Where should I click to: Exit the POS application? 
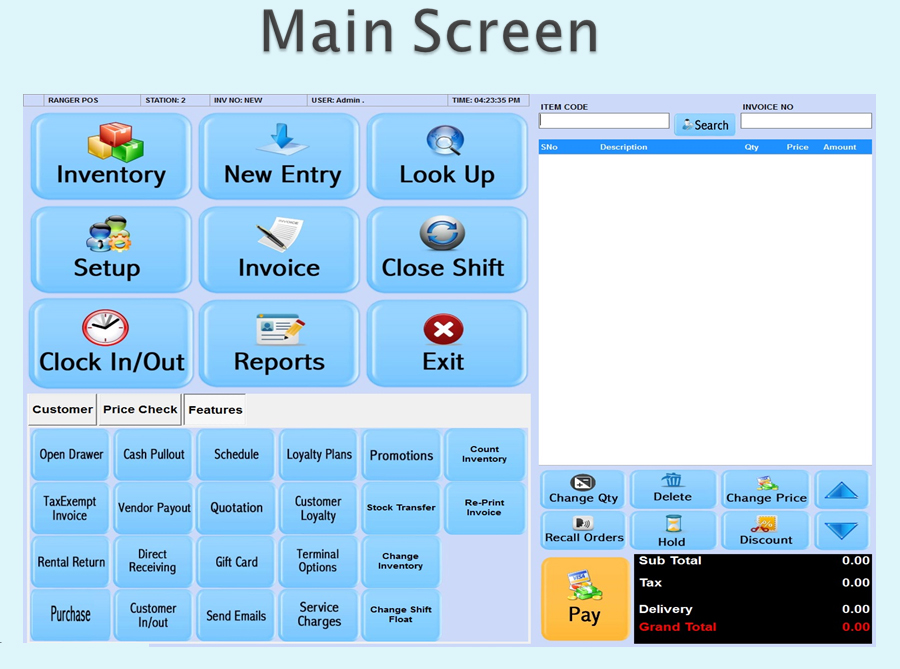point(446,344)
